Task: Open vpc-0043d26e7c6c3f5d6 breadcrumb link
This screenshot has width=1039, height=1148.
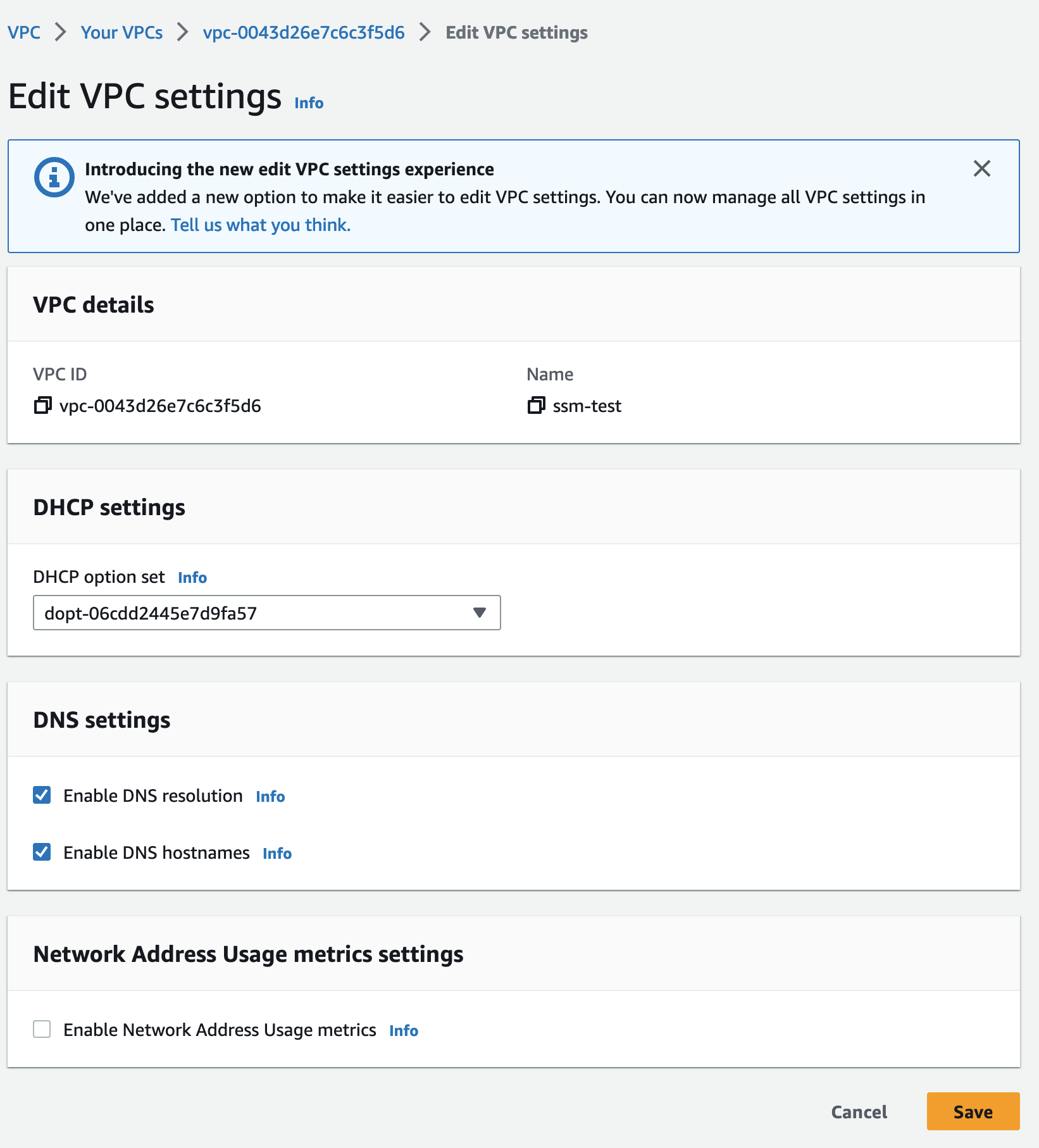Action: click(x=304, y=33)
